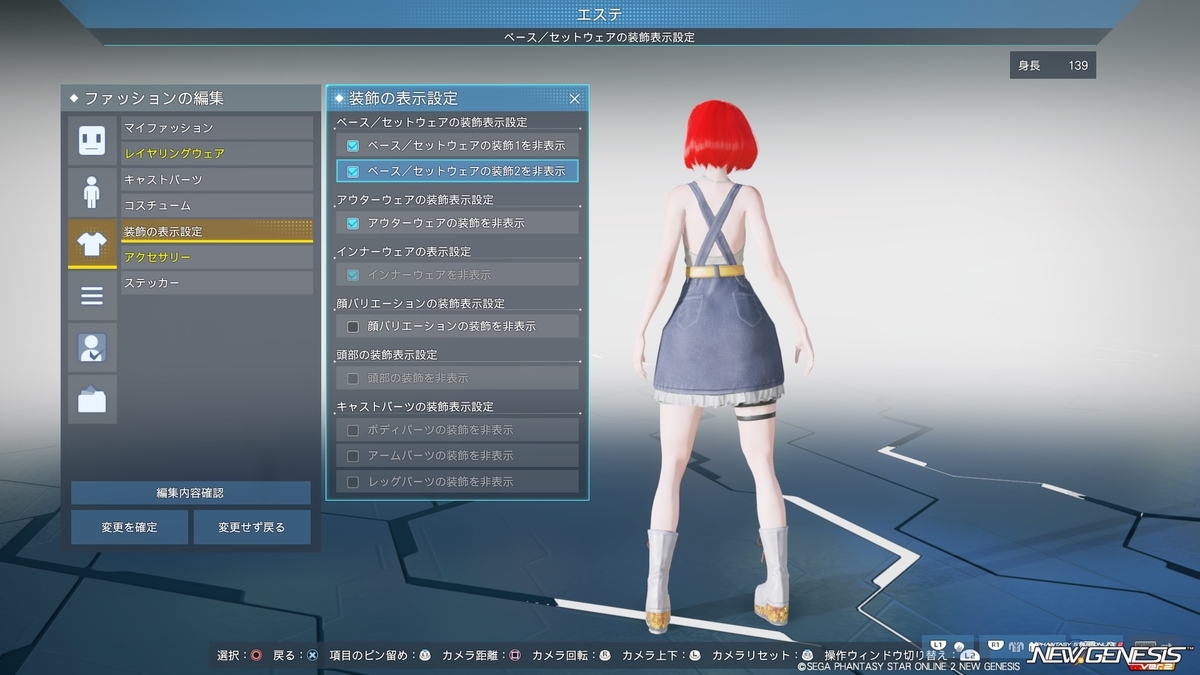Open コスチューム menu item
The image size is (1200, 675).
coord(217,205)
